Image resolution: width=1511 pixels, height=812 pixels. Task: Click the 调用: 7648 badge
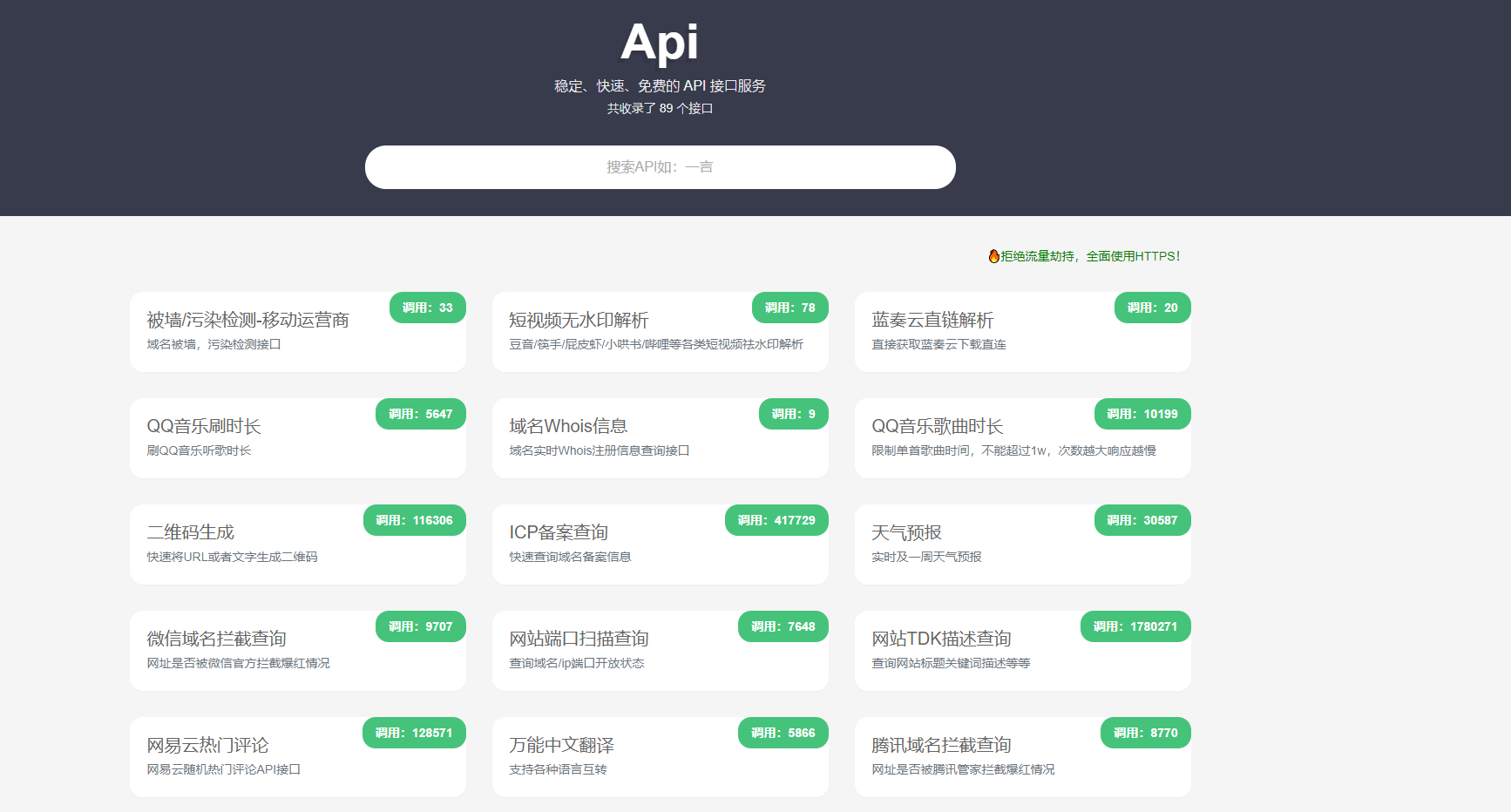(783, 626)
